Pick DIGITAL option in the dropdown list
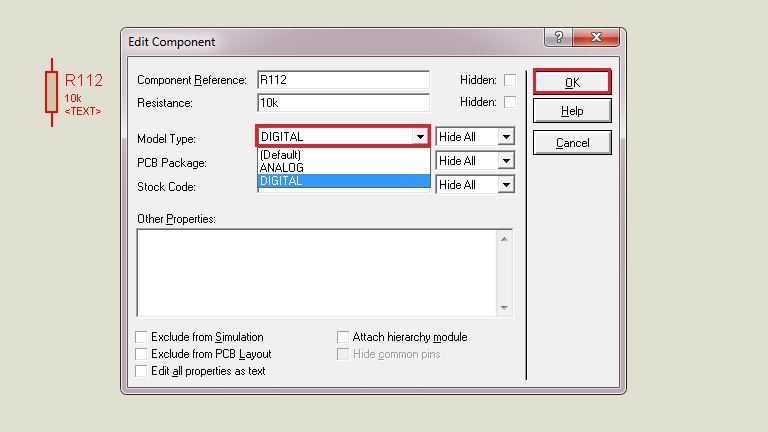 tap(281, 181)
